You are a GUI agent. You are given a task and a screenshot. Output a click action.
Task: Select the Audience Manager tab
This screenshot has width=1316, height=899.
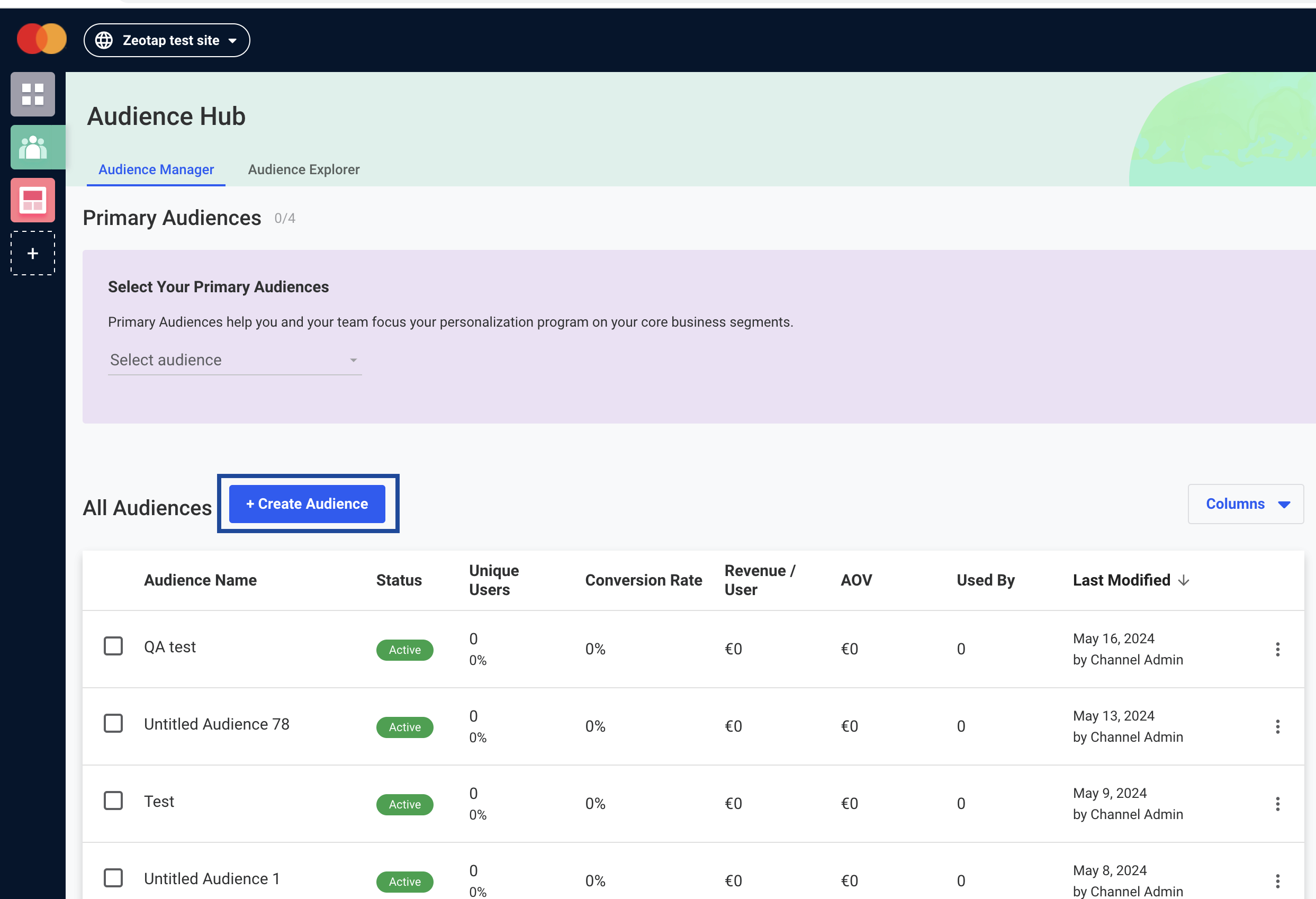[x=156, y=169]
